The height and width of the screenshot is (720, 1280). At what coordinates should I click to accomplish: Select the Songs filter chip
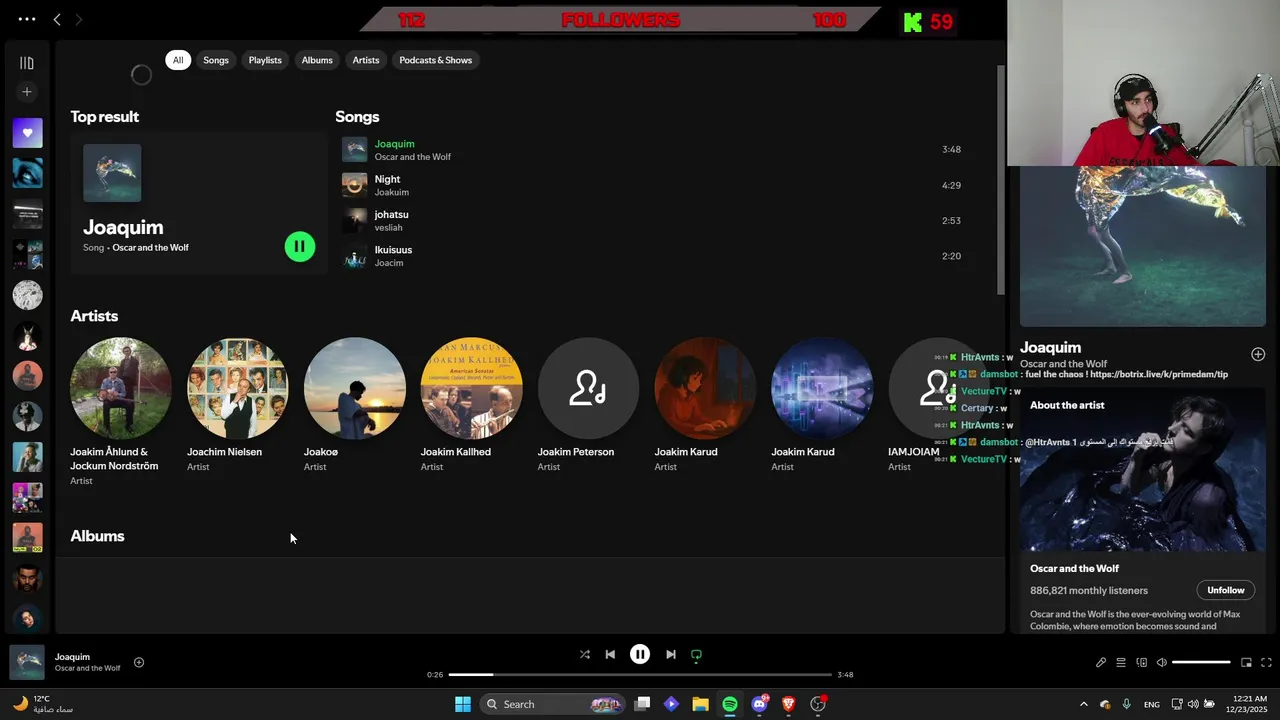click(216, 60)
